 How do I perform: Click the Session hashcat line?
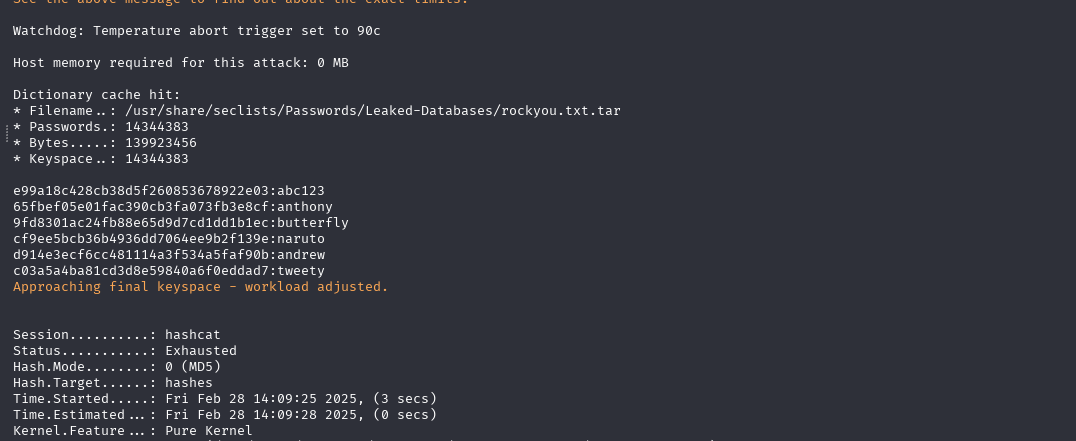click(x=117, y=335)
